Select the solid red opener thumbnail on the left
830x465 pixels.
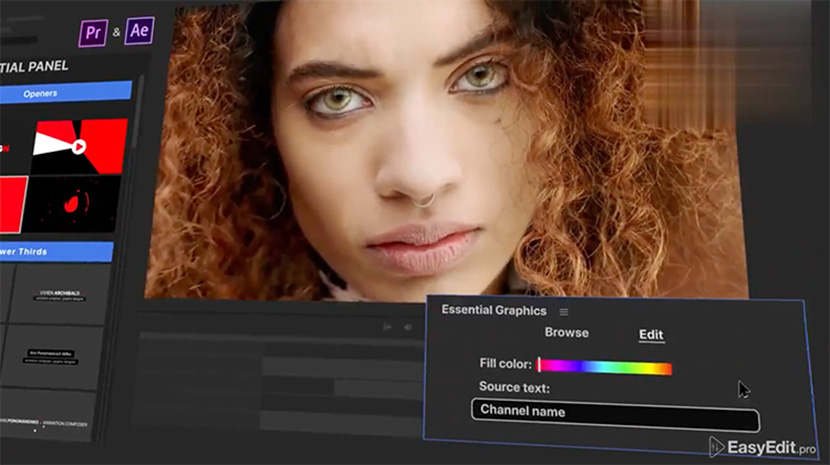(13, 204)
